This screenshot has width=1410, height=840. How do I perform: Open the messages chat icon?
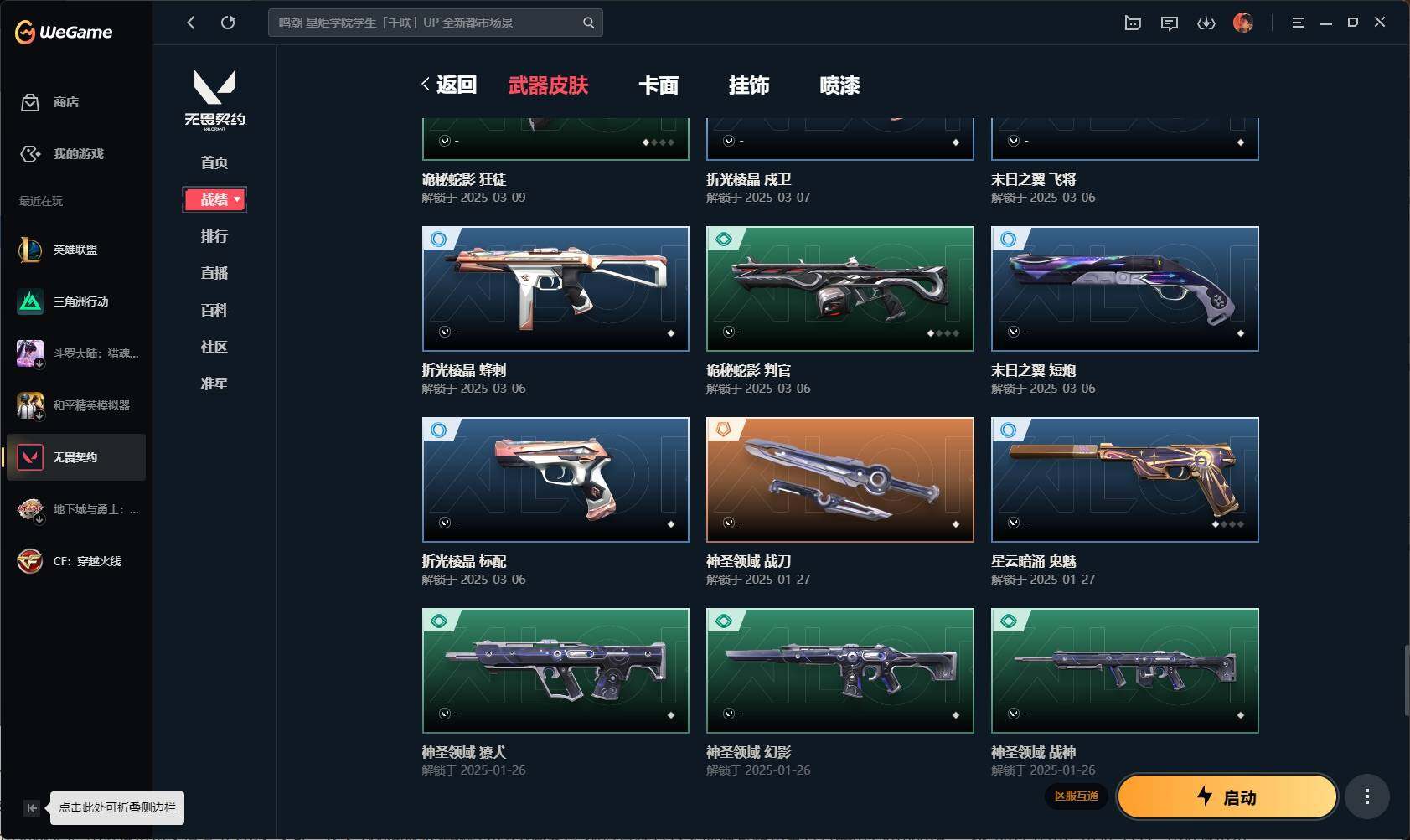coord(1170,23)
